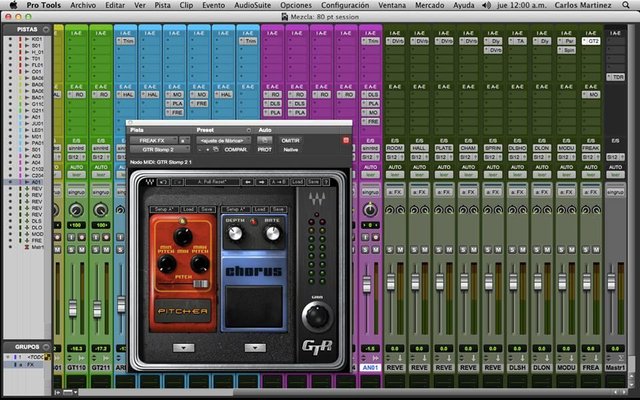This screenshot has height=400, width=640.
Task: Open the GRUPOS list menu icon
Action: (x=46, y=347)
